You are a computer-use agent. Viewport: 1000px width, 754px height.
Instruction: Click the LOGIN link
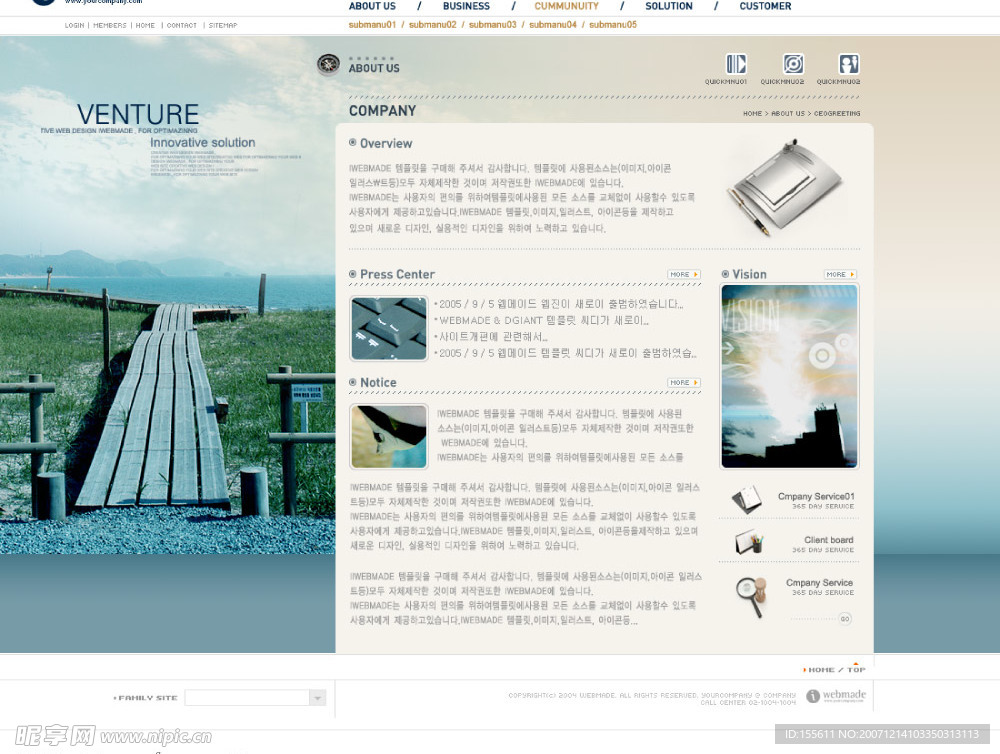tap(75, 26)
